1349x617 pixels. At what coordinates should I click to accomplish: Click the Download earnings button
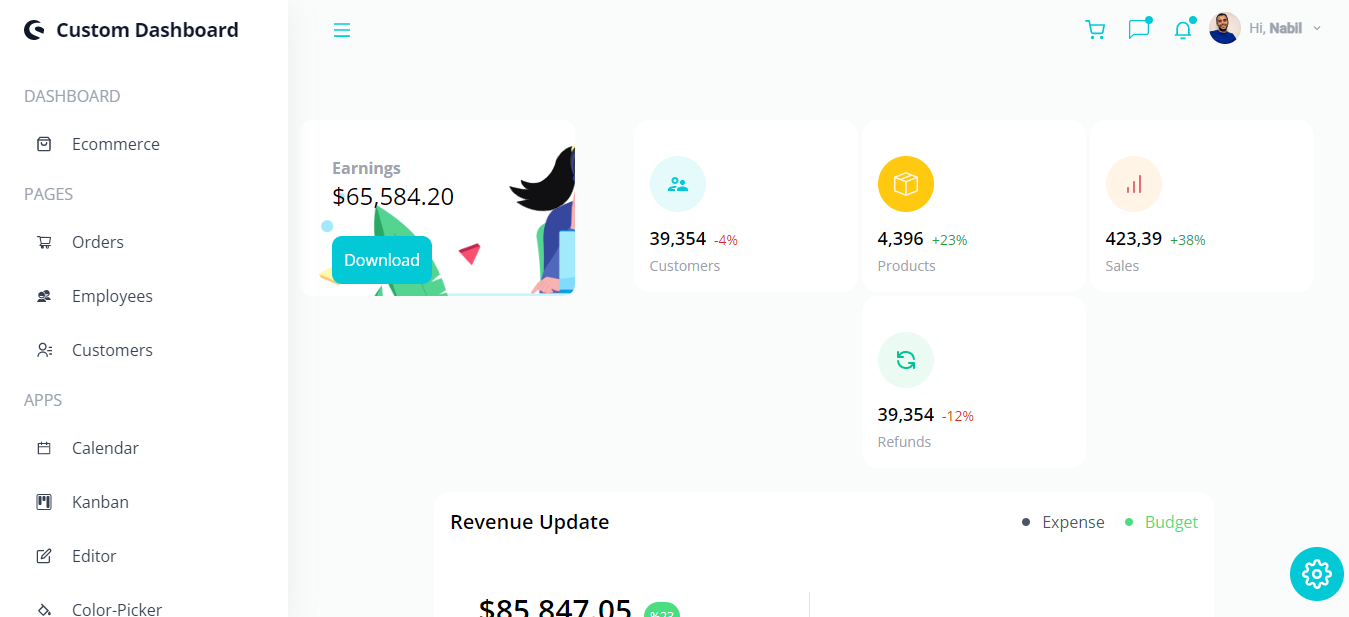(381, 259)
